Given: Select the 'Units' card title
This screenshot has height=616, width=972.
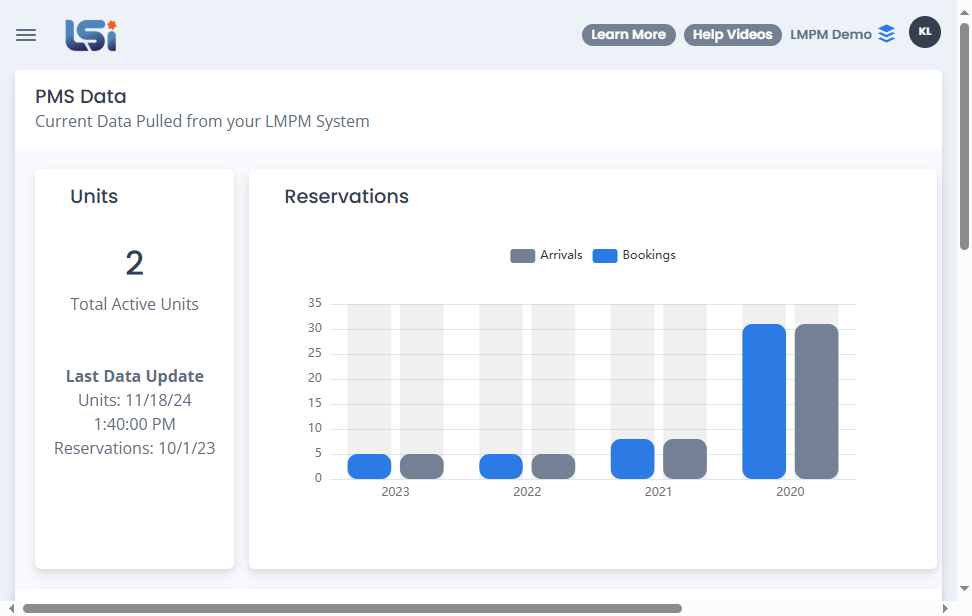Looking at the screenshot, I should [x=94, y=196].
